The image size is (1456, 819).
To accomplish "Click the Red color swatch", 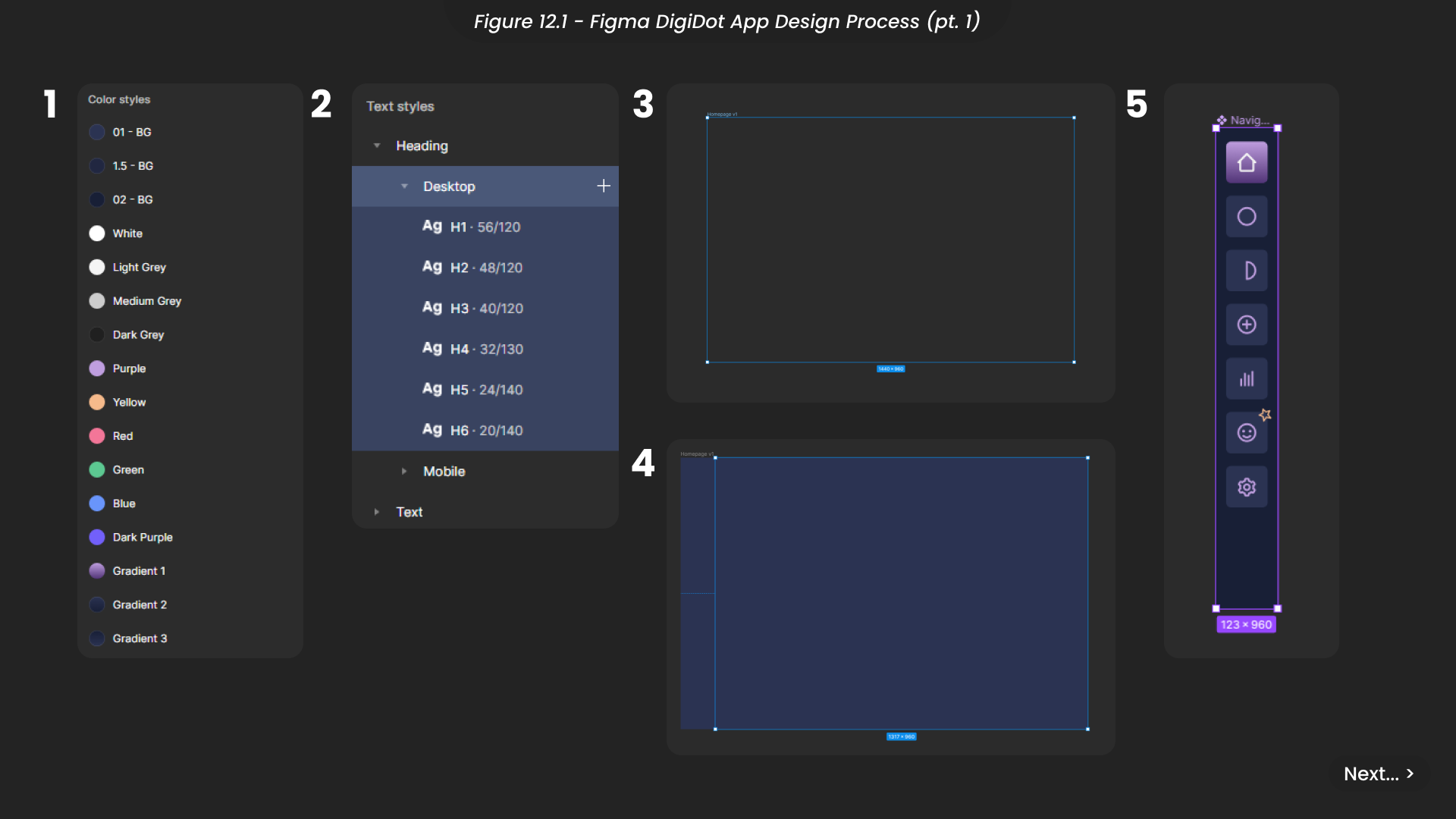I will pos(97,436).
